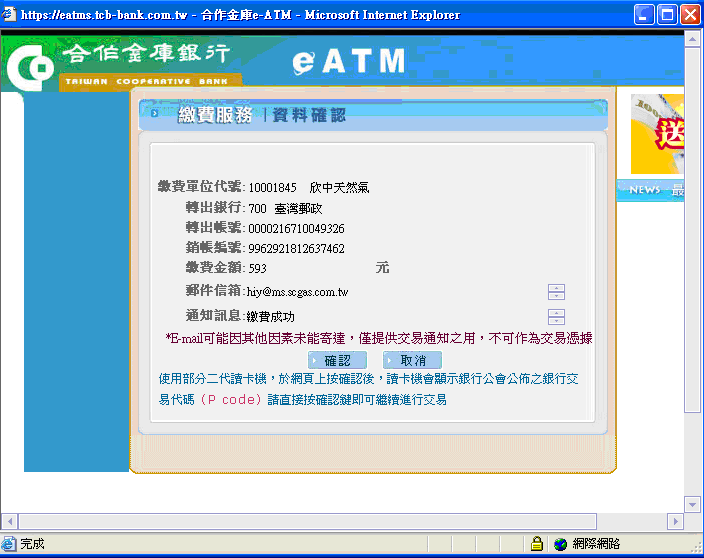The width and height of the screenshot is (704, 558).
Task: Click the IE icon beside 完成 status
Action: pos(10,544)
